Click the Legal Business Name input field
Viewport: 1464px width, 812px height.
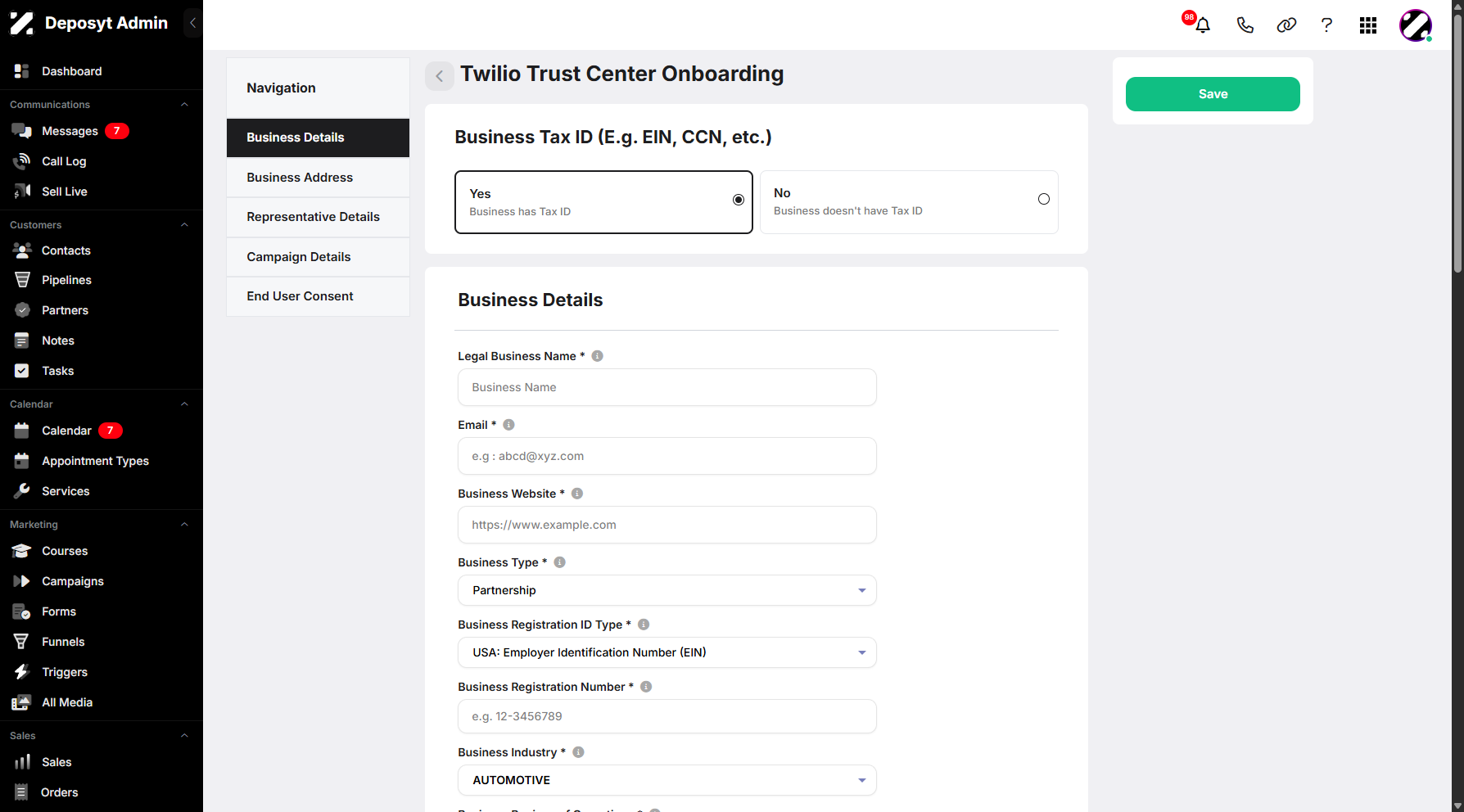[666, 387]
